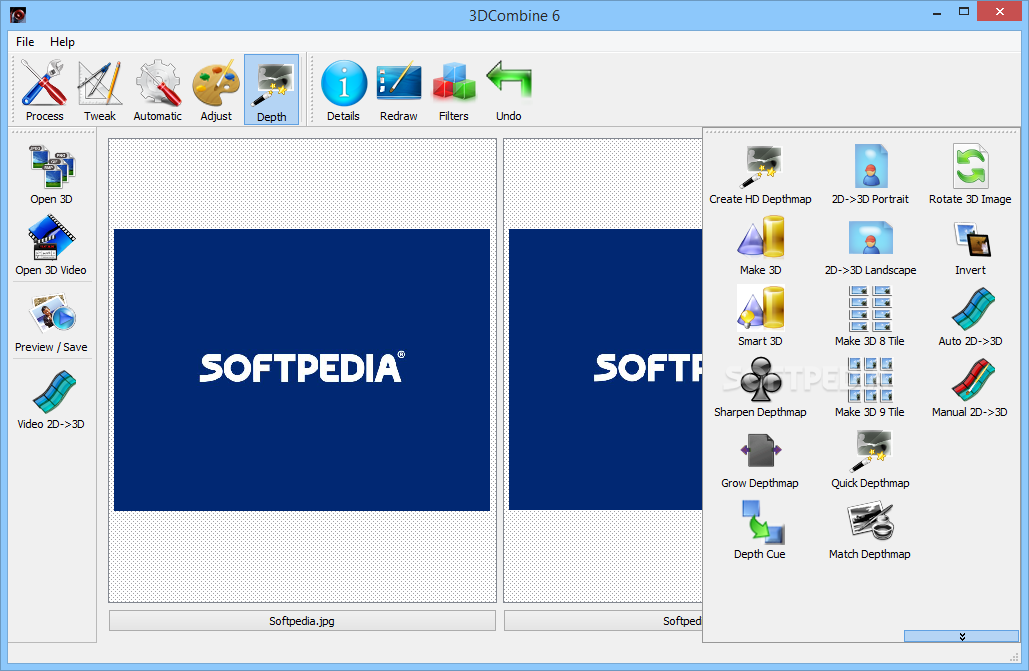
Task: Click the Redraw toolbar icon
Action: pos(398,90)
